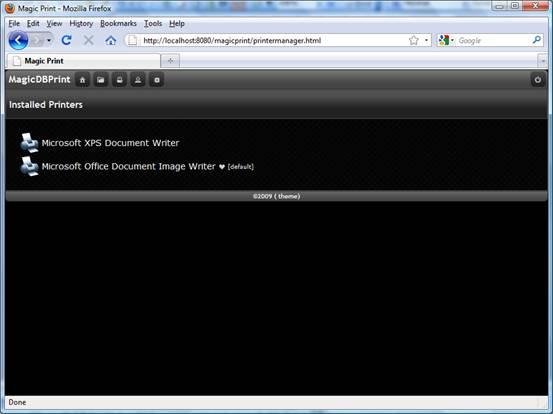Open the printer icon in MagicDBPrint toolbar
This screenshot has width=553, height=414.
click(x=120, y=80)
